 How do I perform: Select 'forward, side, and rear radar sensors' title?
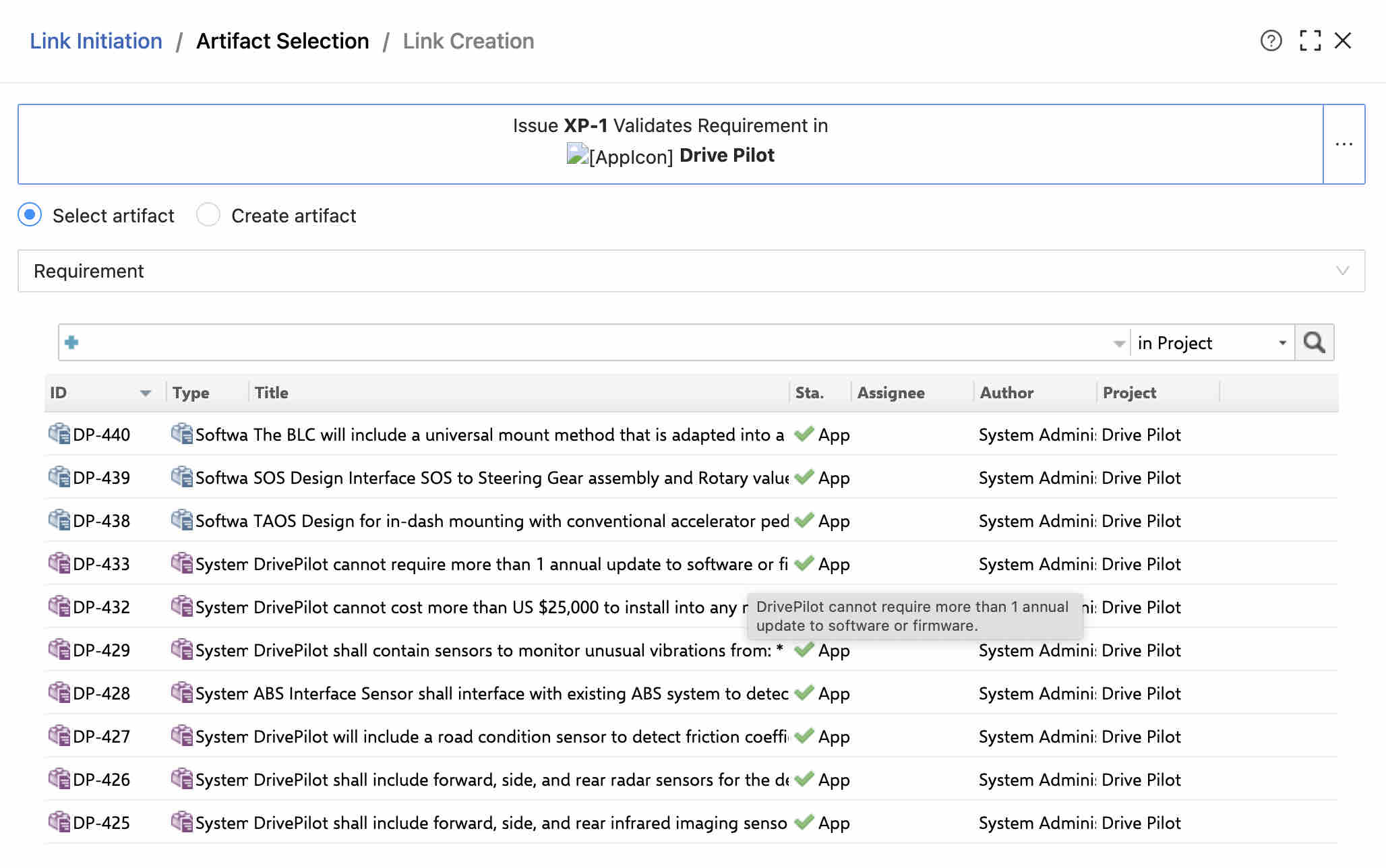click(x=520, y=780)
